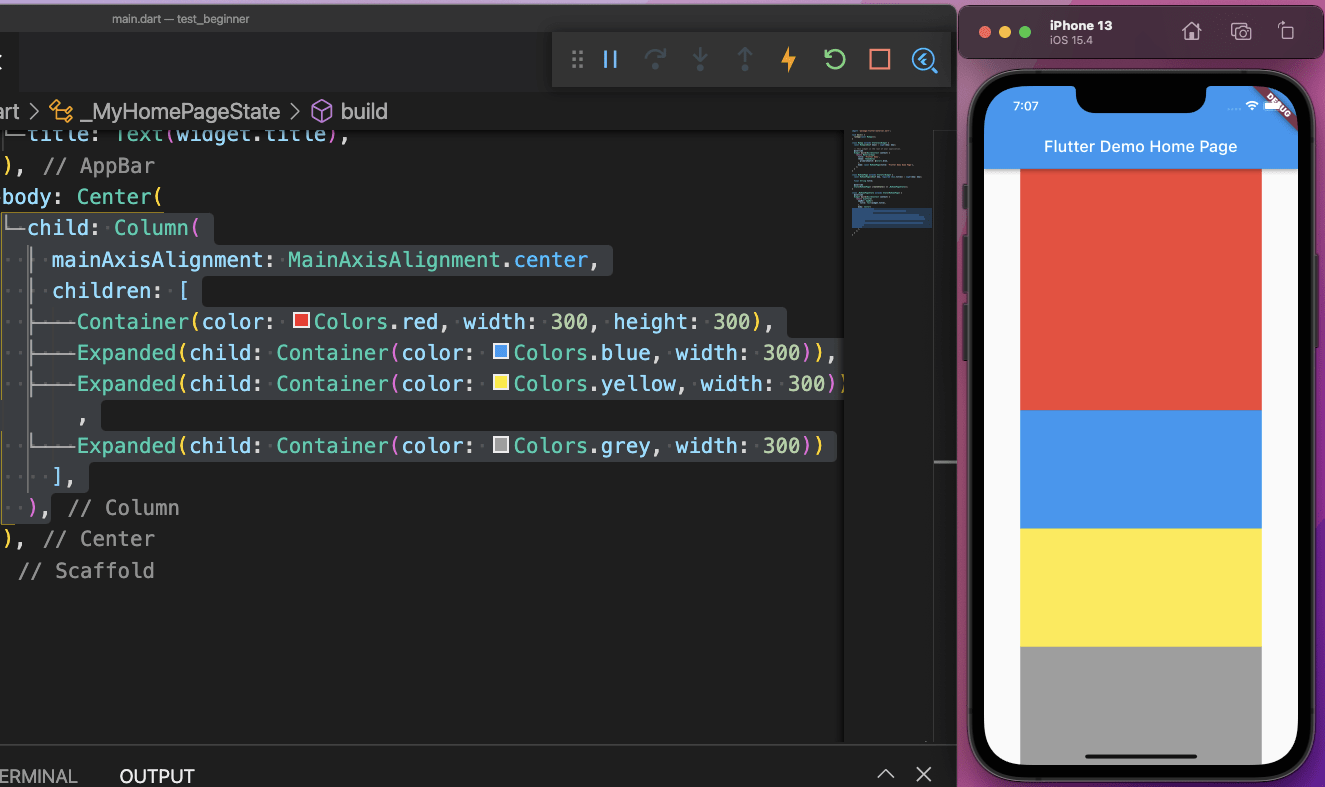Click the red color swatch in code
Viewport: 1325px width, 787px height.
pyautogui.click(x=301, y=321)
